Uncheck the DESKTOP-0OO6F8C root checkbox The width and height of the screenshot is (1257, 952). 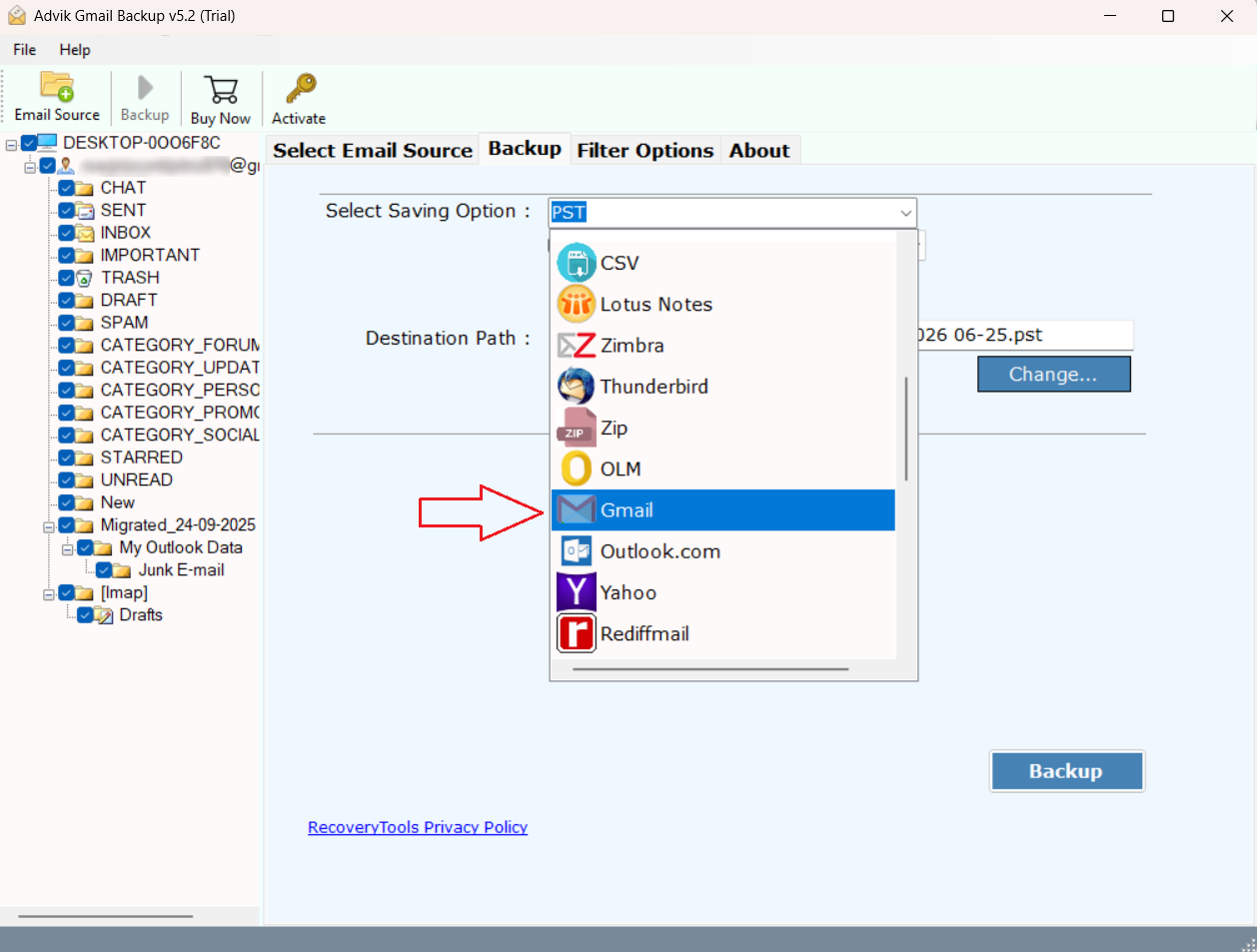(x=28, y=143)
